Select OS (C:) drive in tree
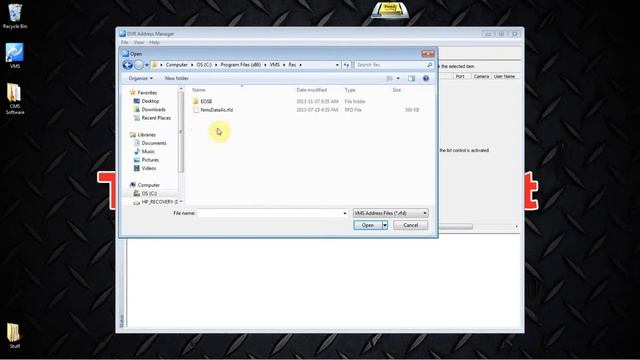 (146, 193)
